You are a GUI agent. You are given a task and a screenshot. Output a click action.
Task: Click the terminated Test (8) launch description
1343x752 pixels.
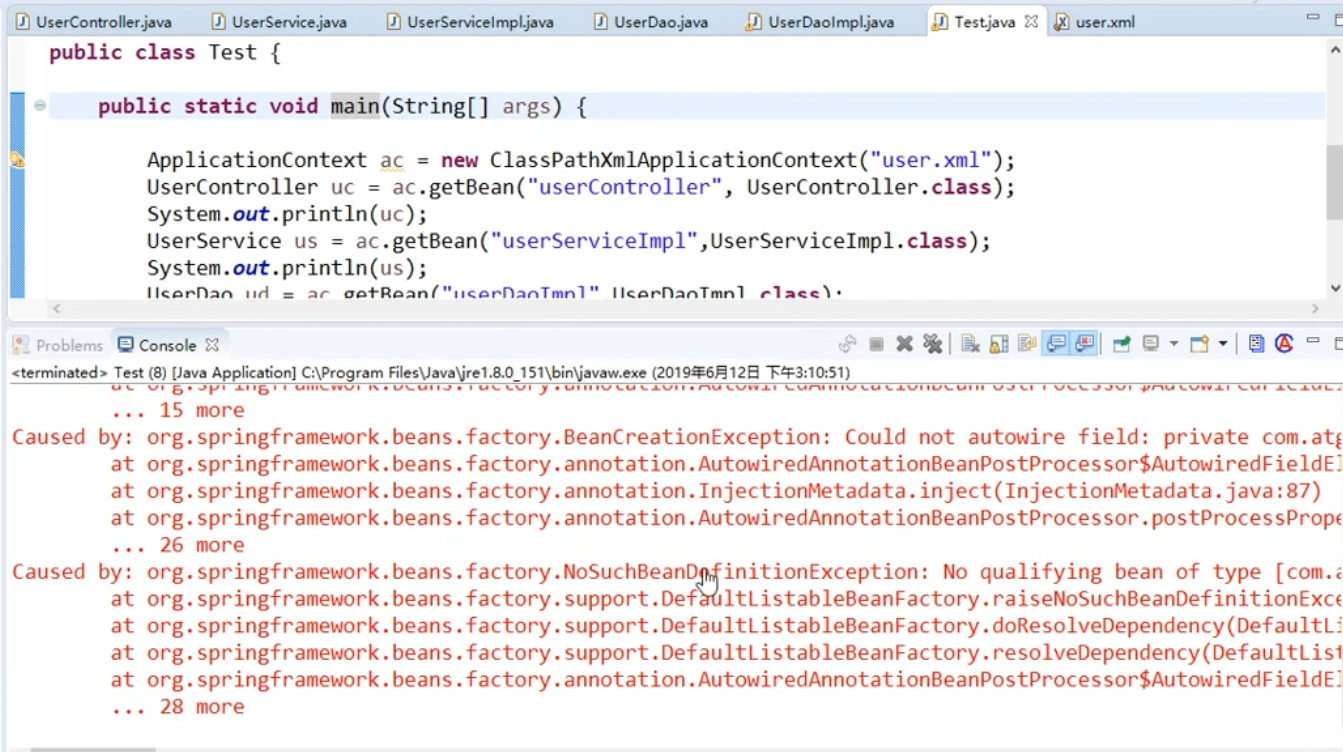click(x=431, y=373)
